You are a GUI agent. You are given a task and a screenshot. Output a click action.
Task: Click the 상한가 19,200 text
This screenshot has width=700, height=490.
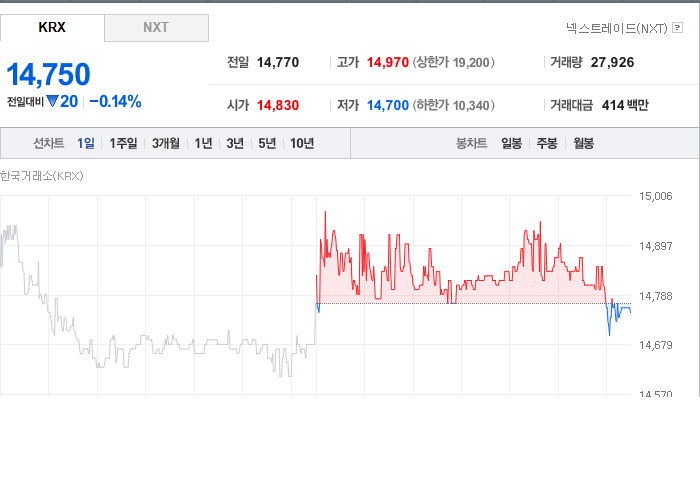click(x=453, y=62)
